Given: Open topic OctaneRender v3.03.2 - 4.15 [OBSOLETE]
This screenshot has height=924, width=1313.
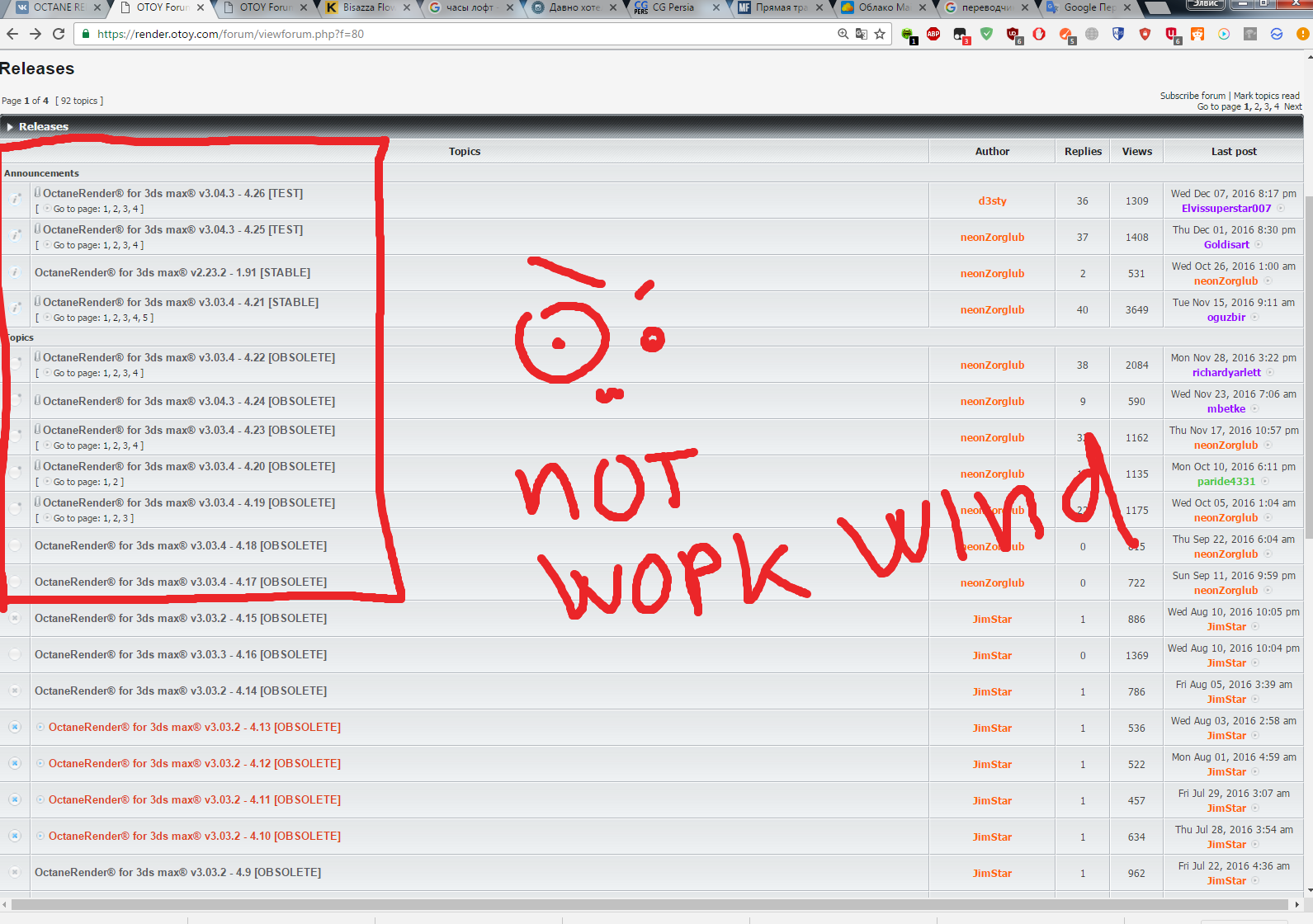Looking at the screenshot, I should (x=181, y=618).
